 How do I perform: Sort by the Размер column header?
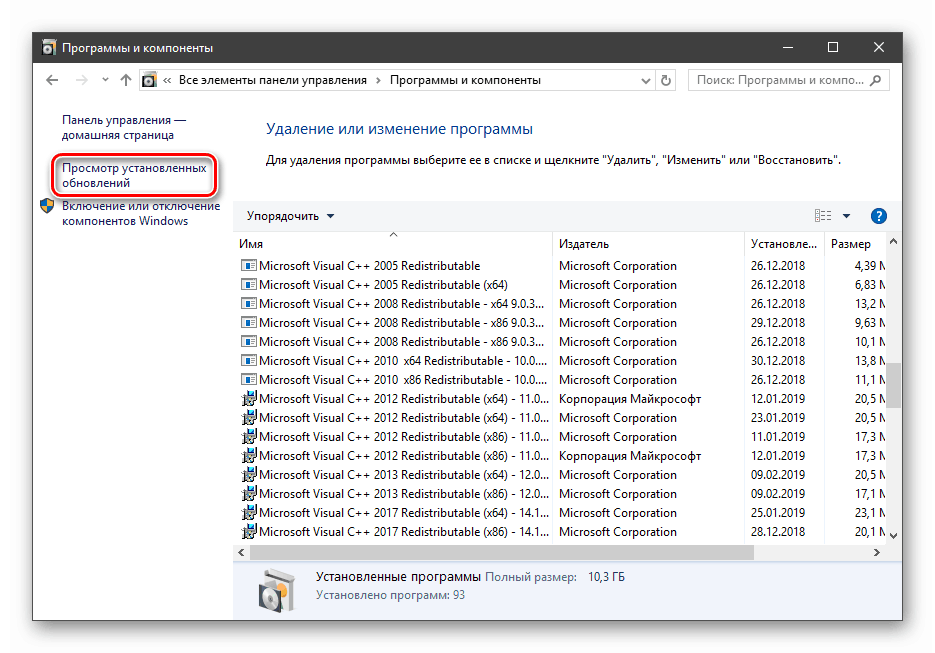coord(856,244)
